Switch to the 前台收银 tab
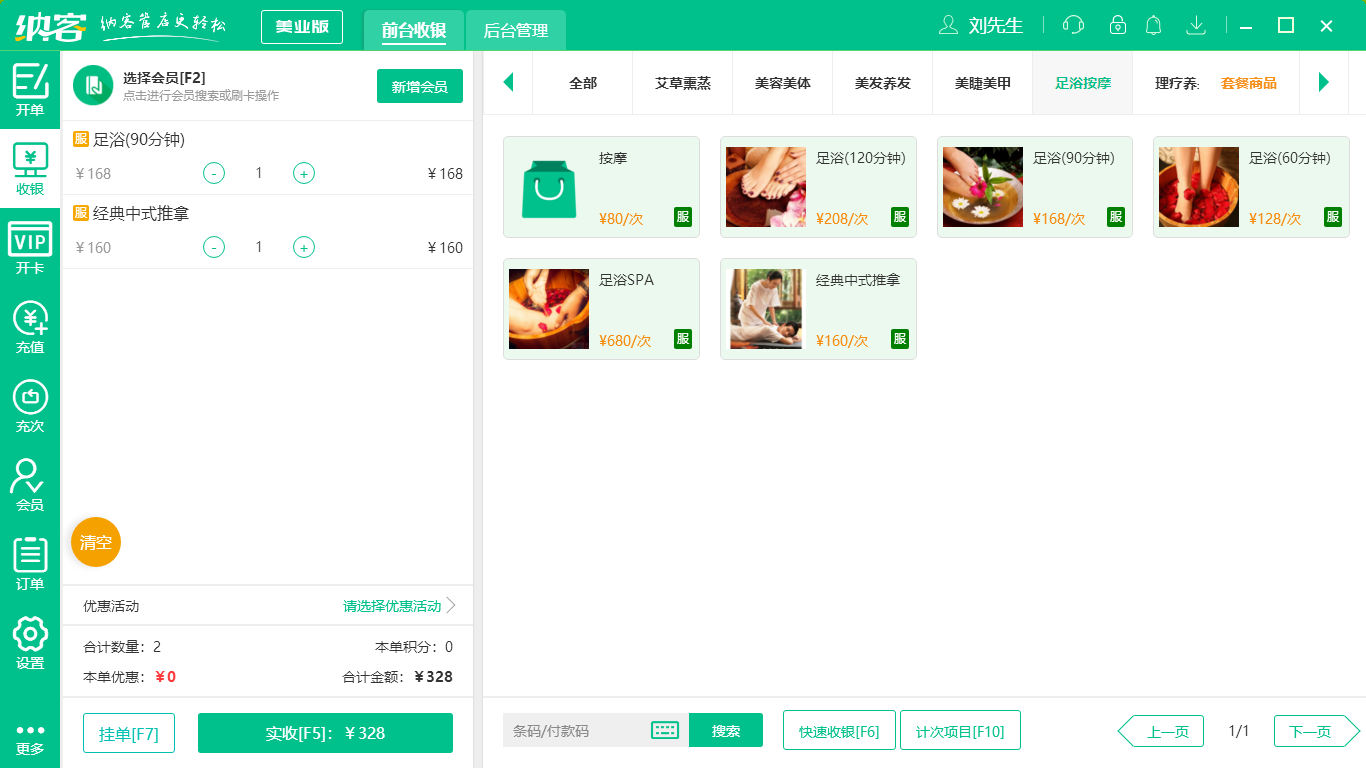Screen dimensions: 1366x768 click(413, 31)
